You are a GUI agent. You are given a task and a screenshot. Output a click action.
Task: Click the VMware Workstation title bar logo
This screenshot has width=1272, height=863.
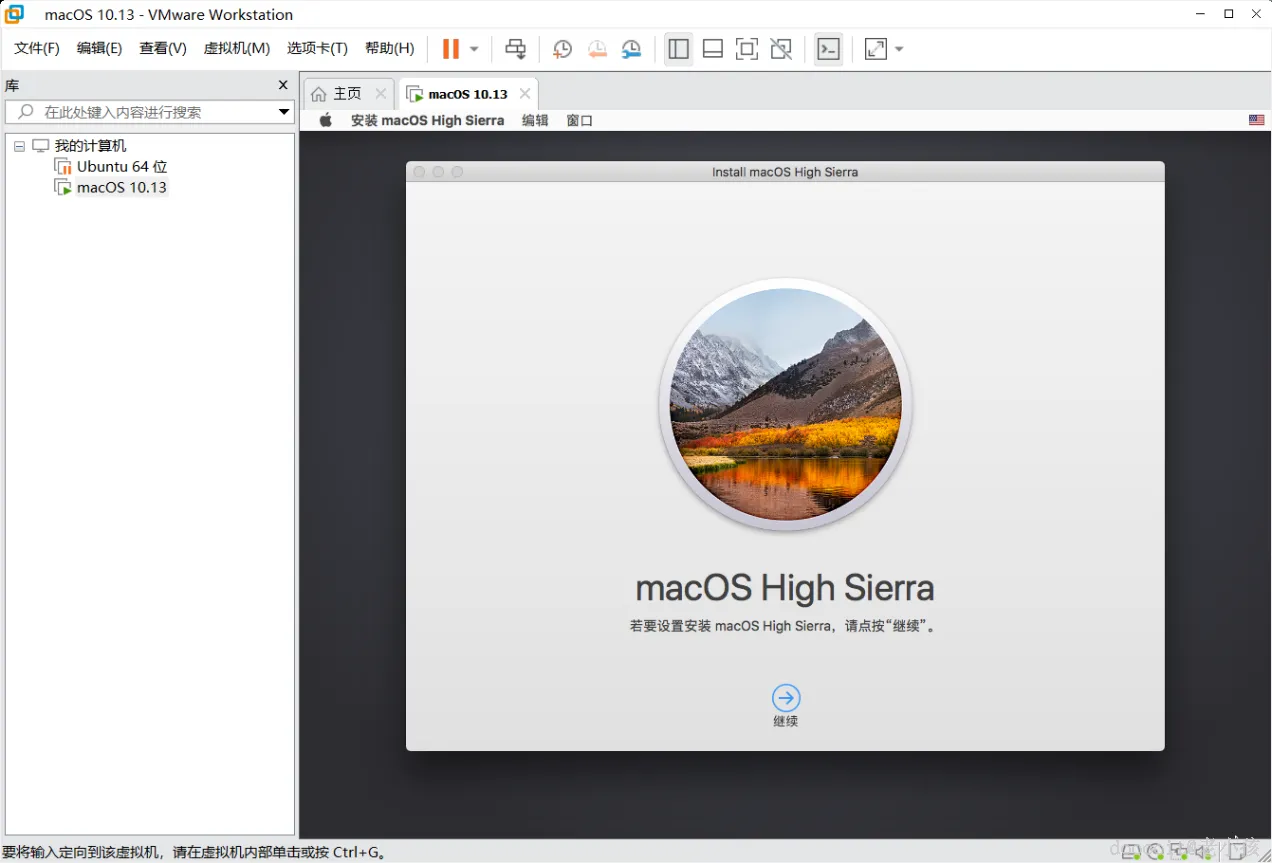(15, 14)
